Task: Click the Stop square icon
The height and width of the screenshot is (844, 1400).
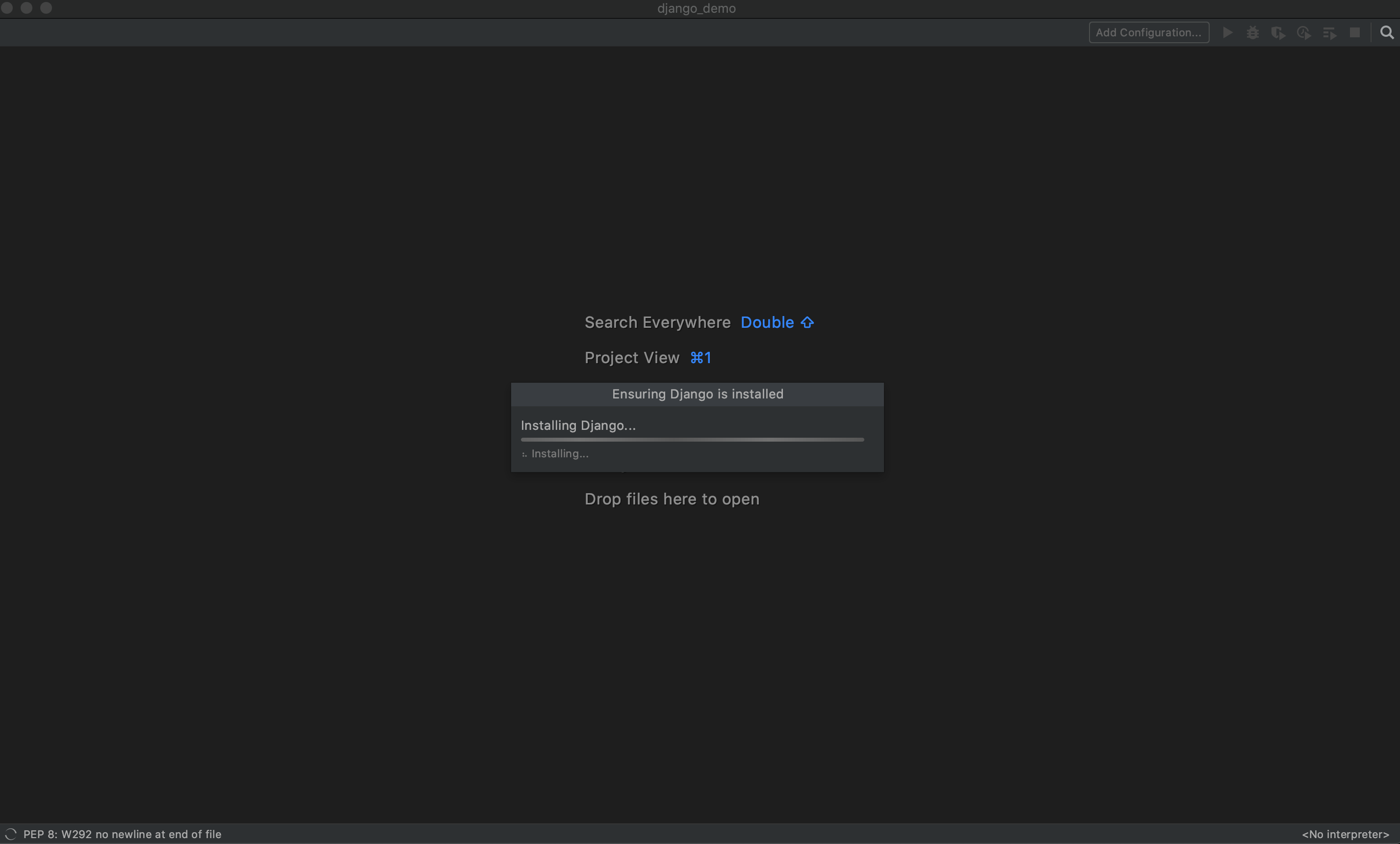Action: click(x=1354, y=32)
